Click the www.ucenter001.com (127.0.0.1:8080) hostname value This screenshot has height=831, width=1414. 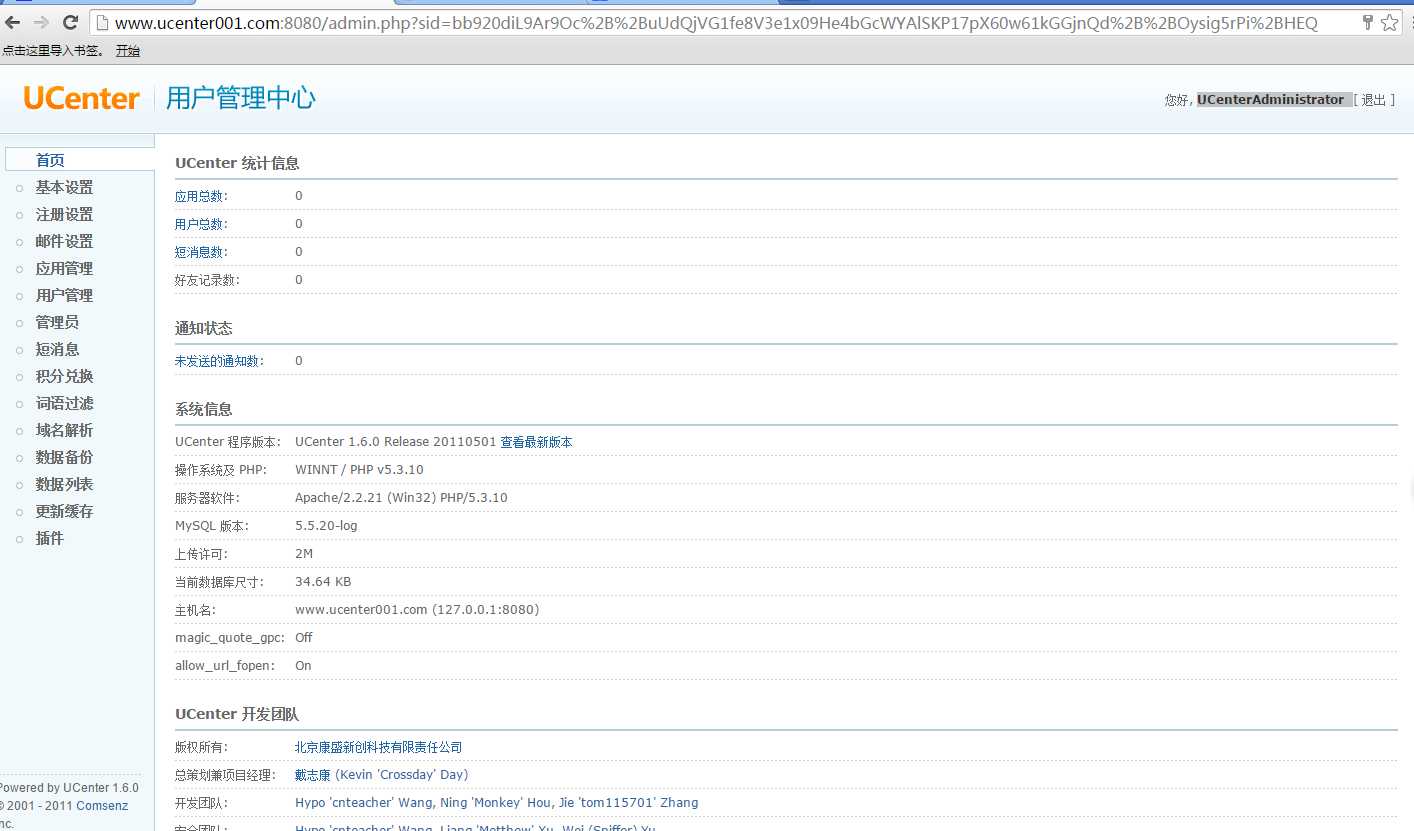coord(417,610)
